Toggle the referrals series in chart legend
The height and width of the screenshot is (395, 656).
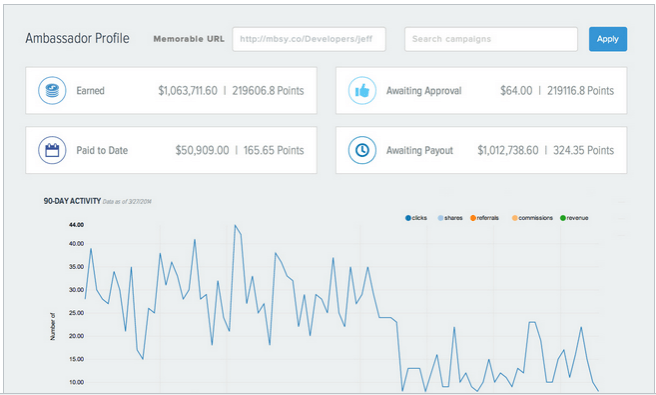484,218
